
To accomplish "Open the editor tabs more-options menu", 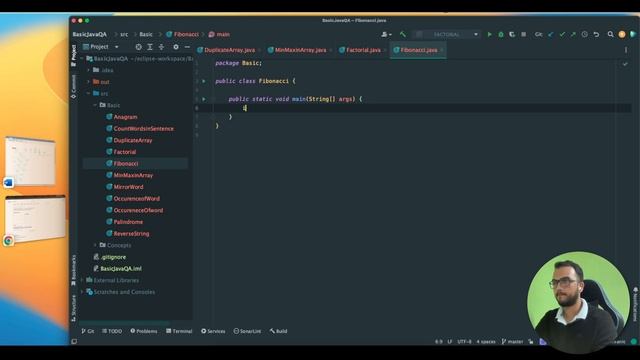I will (626, 50).
